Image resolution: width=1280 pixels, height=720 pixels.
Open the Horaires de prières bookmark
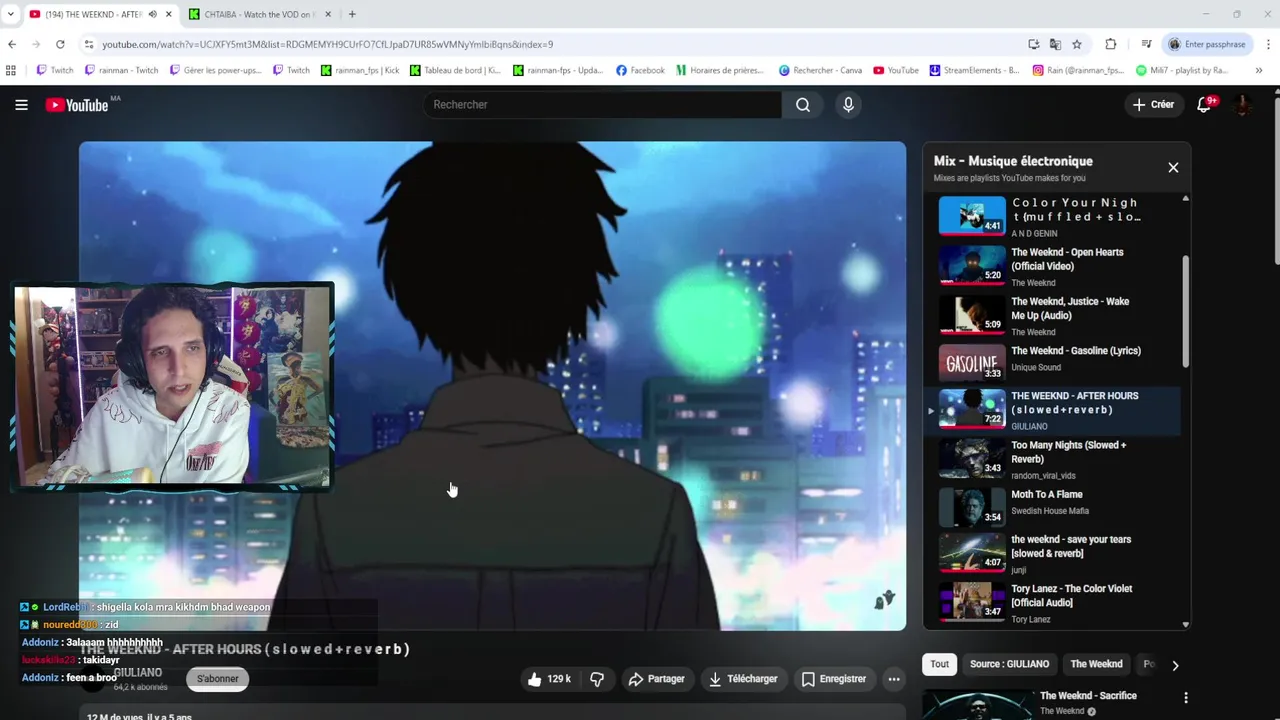(x=720, y=70)
